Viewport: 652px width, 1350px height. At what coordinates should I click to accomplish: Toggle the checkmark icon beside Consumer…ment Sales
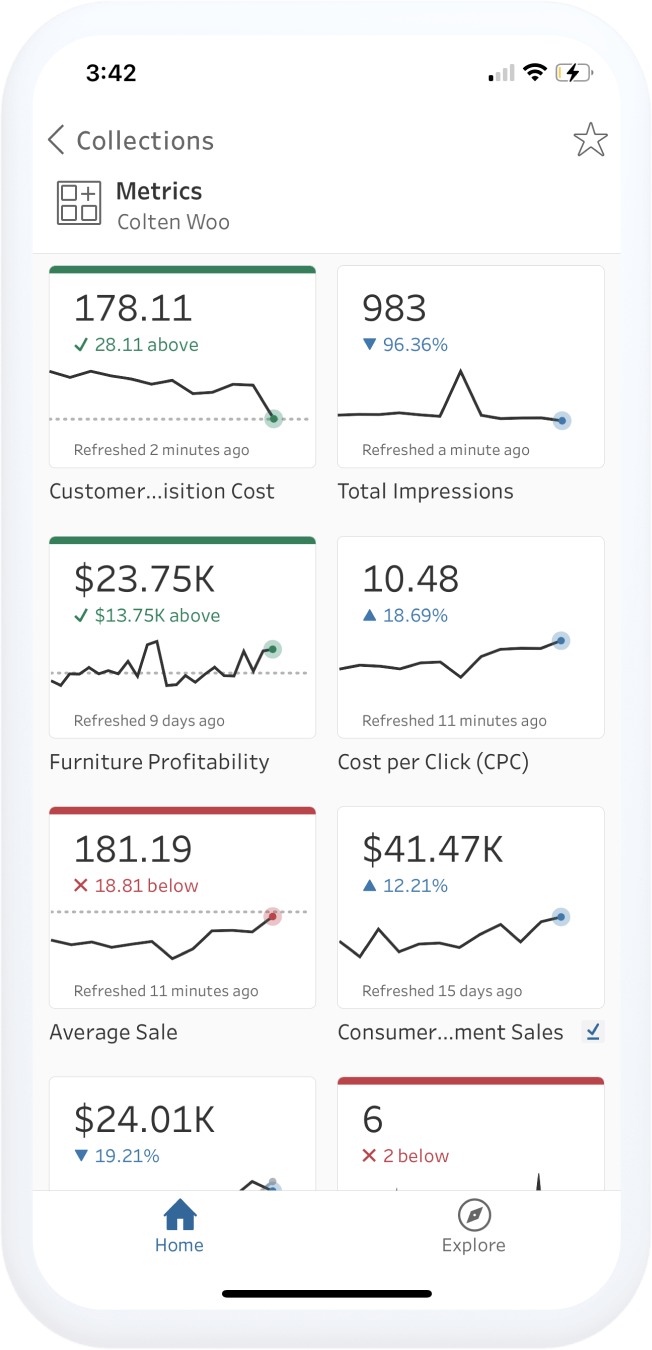(594, 1033)
